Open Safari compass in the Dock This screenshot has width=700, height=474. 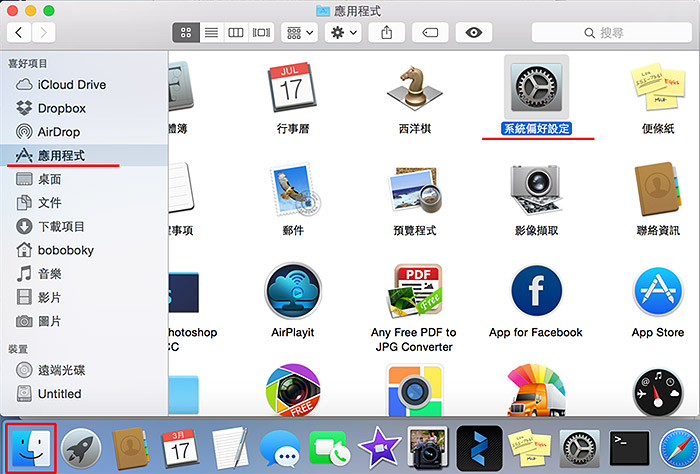click(x=679, y=449)
